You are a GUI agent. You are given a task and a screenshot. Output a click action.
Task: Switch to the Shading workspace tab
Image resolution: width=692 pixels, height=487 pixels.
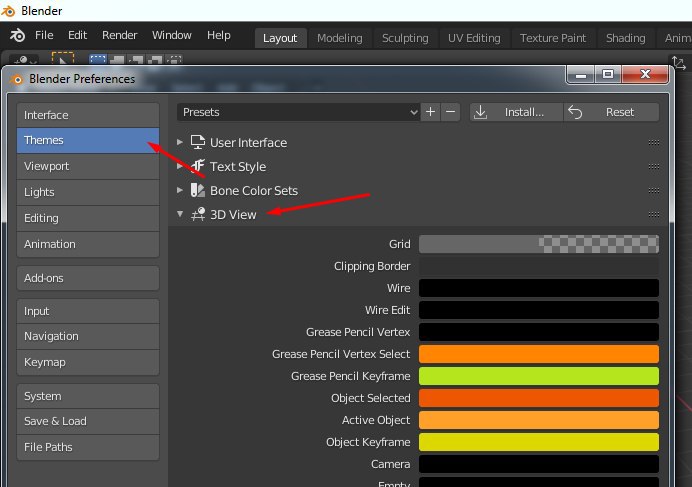pos(625,38)
